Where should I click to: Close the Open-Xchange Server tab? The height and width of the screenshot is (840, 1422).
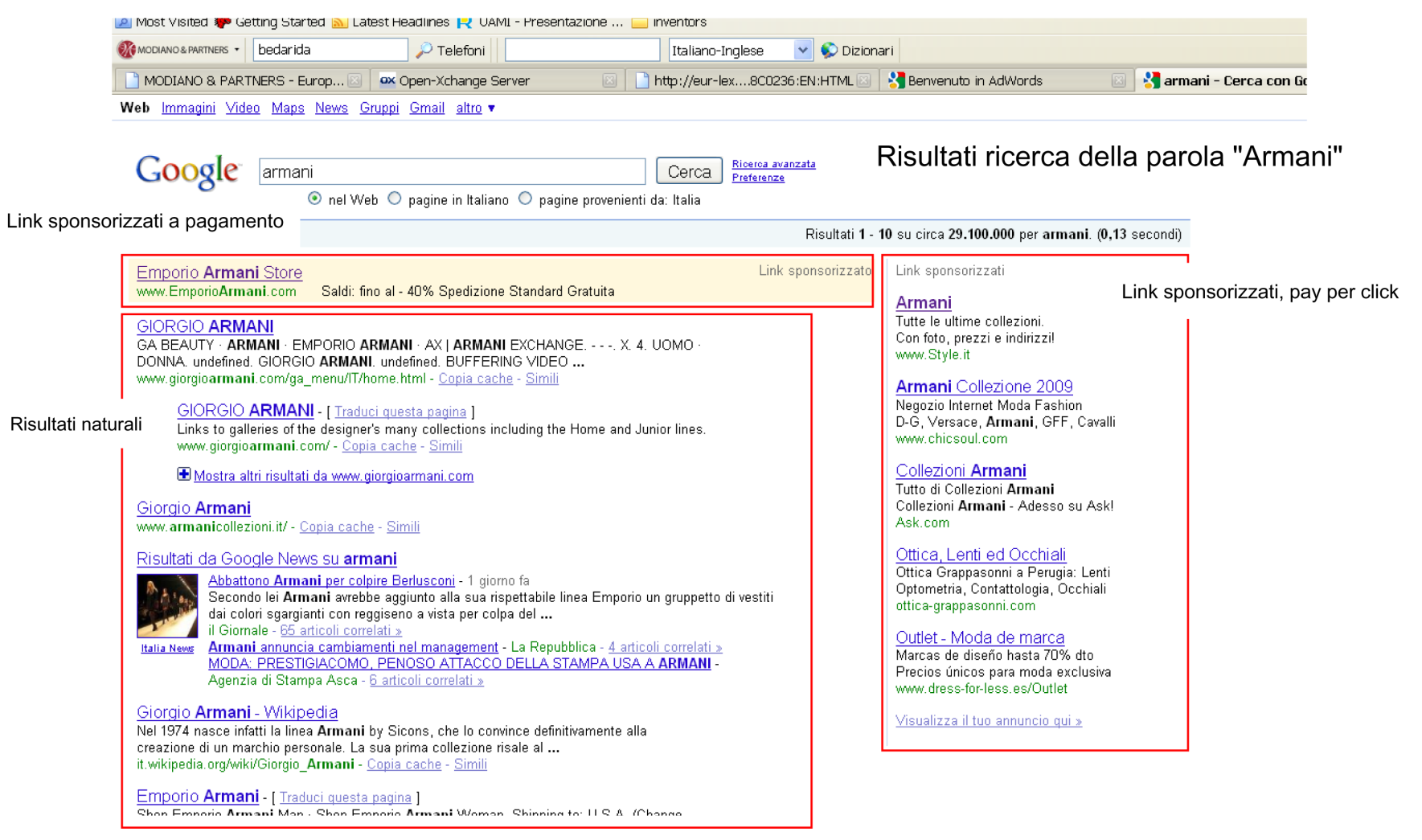[x=609, y=80]
